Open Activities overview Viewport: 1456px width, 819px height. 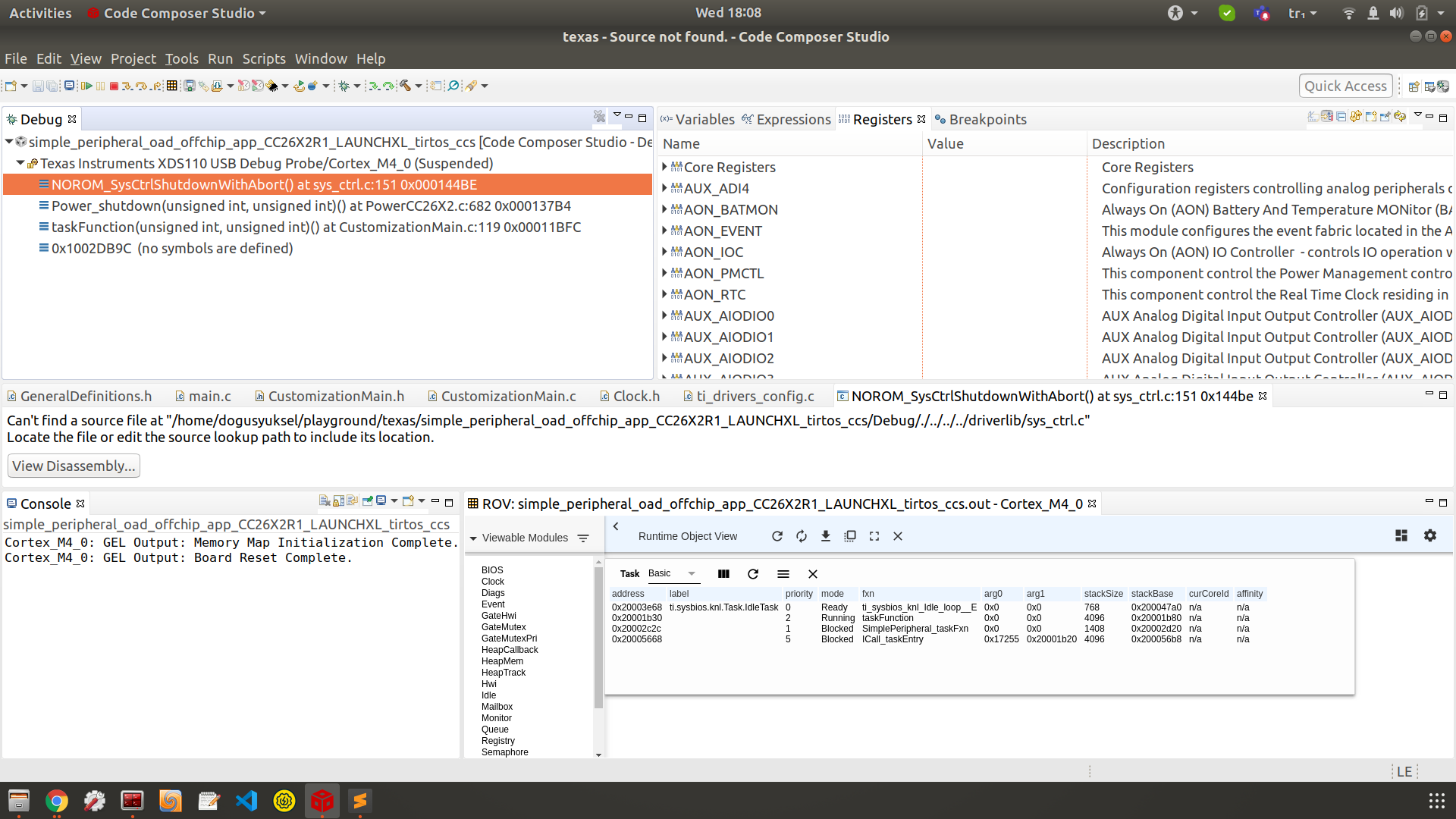tap(40, 13)
